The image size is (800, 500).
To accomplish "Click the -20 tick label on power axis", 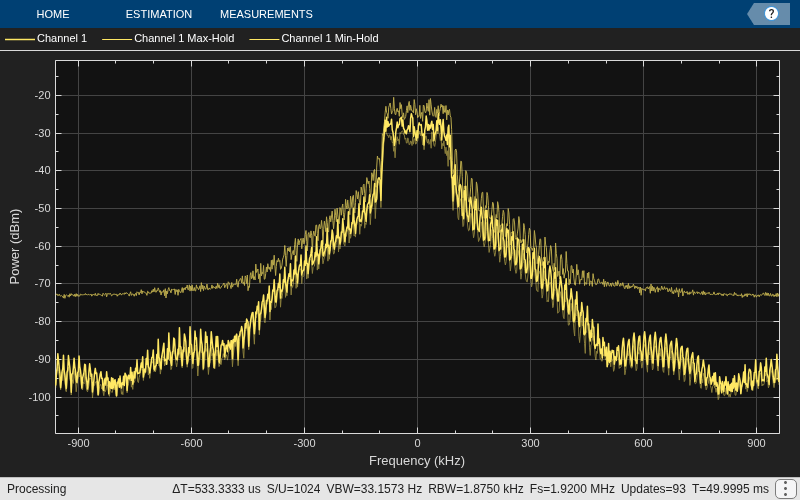I will [x=42, y=95].
